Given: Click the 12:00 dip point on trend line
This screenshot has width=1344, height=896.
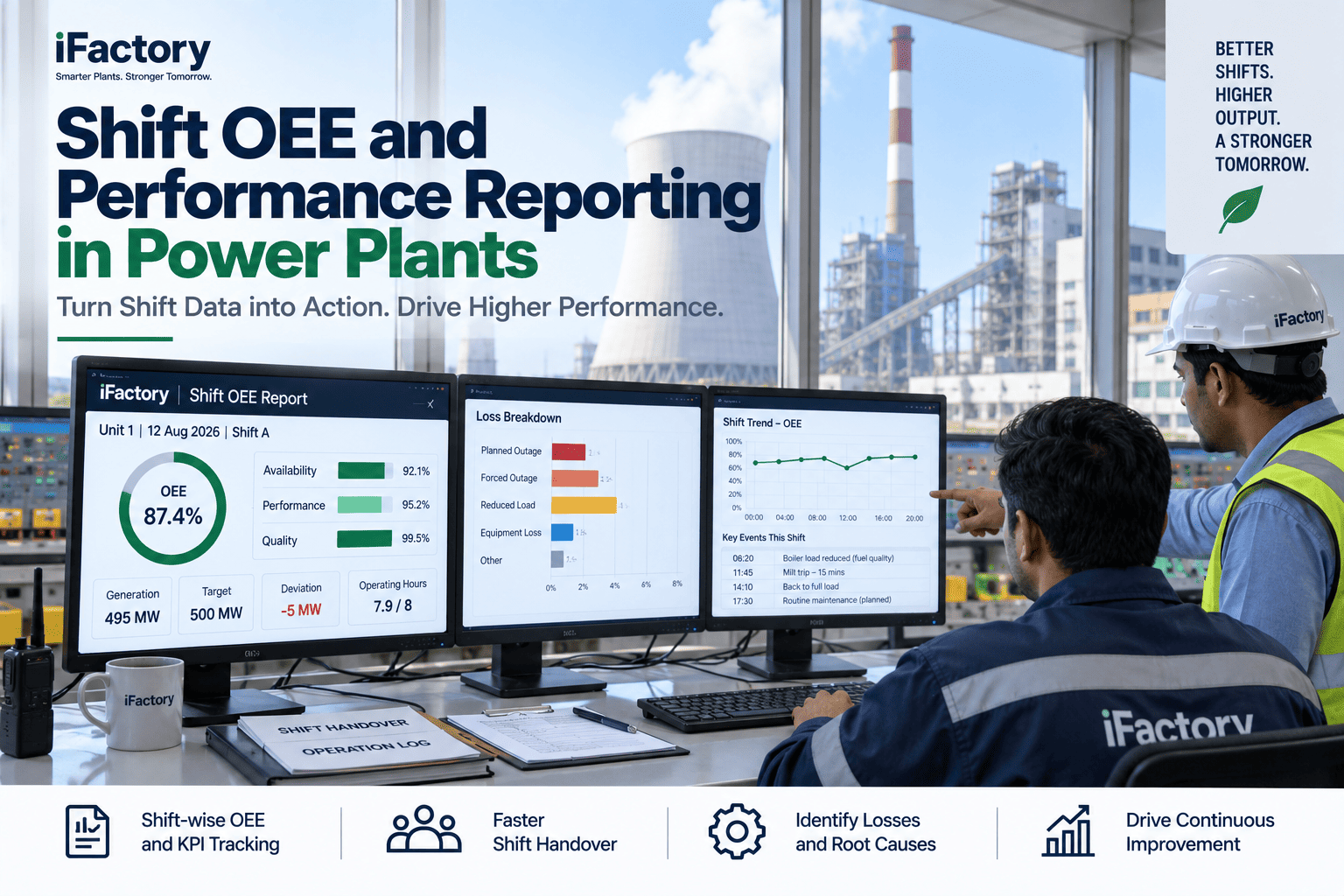Looking at the screenshot, I should coord(847,468).
